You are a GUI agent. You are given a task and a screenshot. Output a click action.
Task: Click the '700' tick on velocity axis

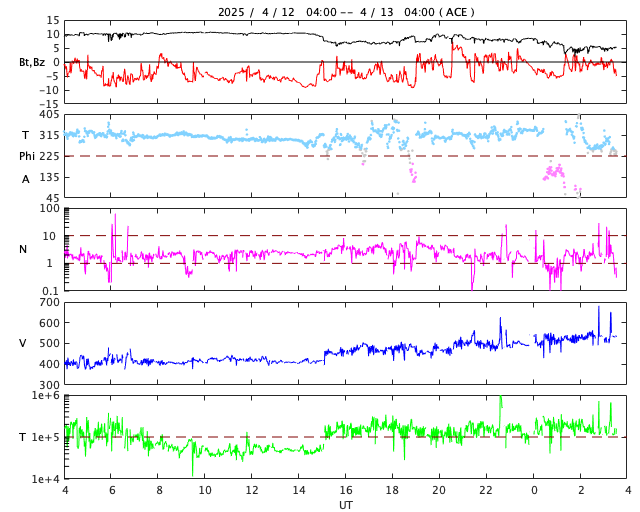[49, 303]
